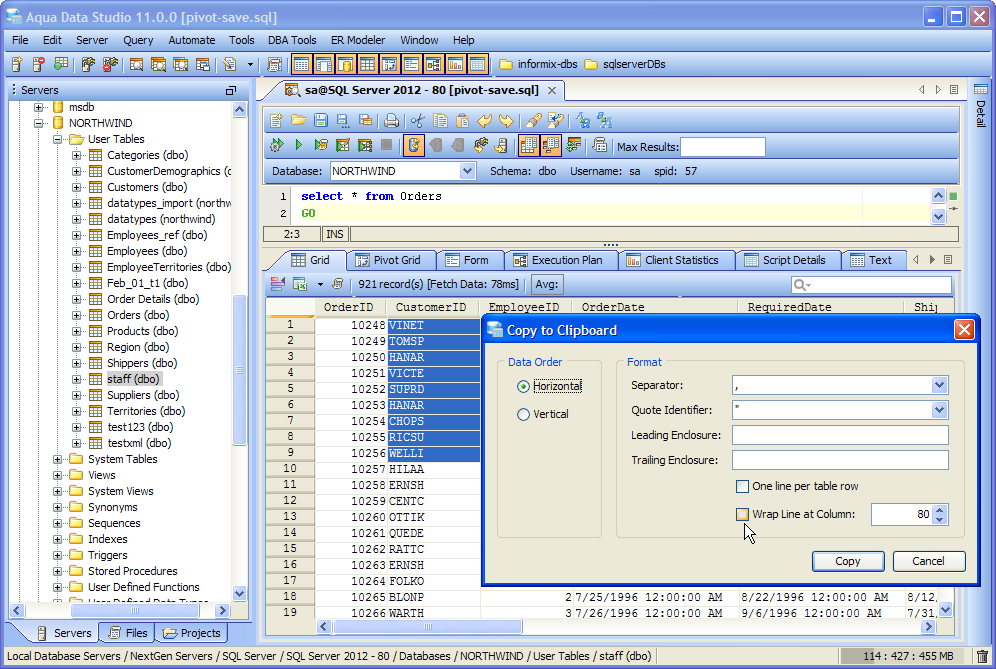Close the pivot-save.sql editor tab

click(x=552, y=90)
